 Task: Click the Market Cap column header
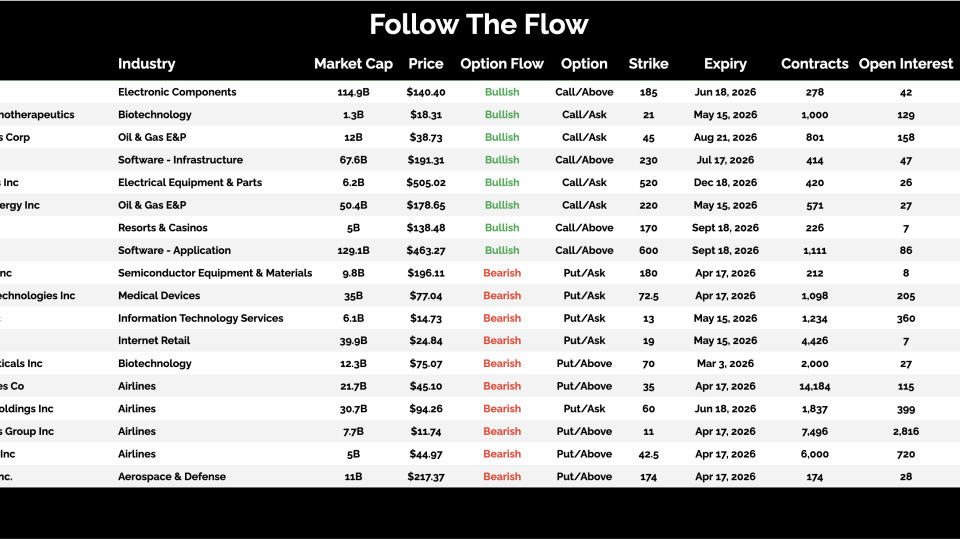(353, 64)
